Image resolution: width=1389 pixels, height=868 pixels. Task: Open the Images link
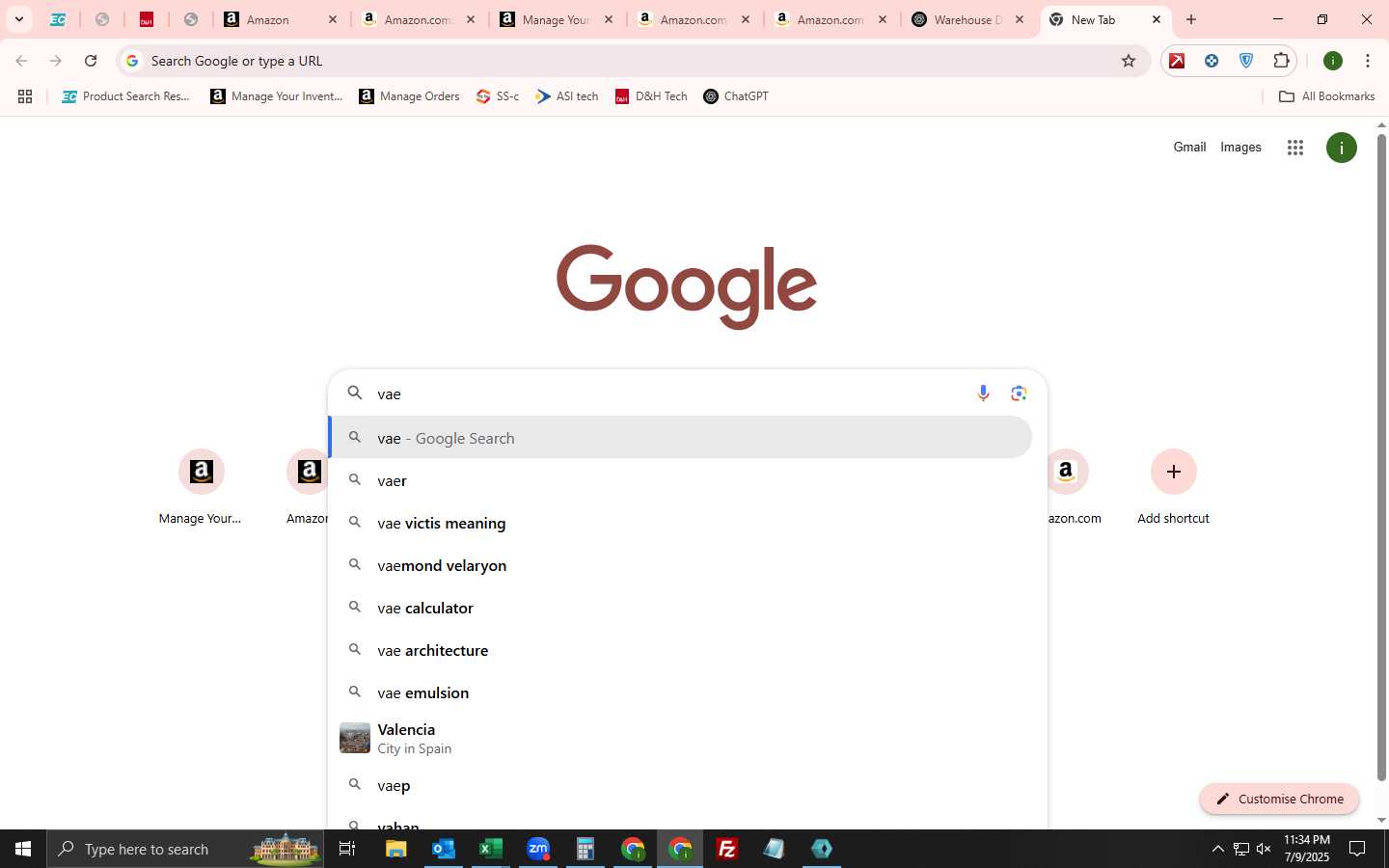(x=1240, y=148)
